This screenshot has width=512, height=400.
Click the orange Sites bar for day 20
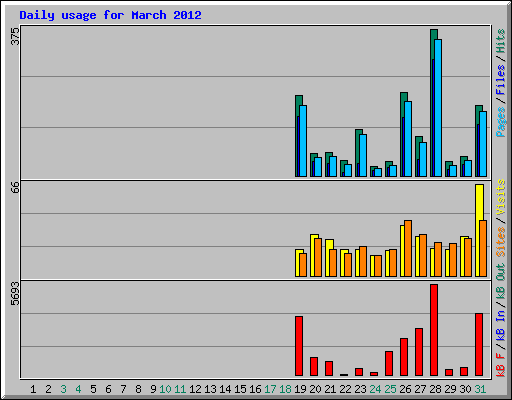click(318, 257)
